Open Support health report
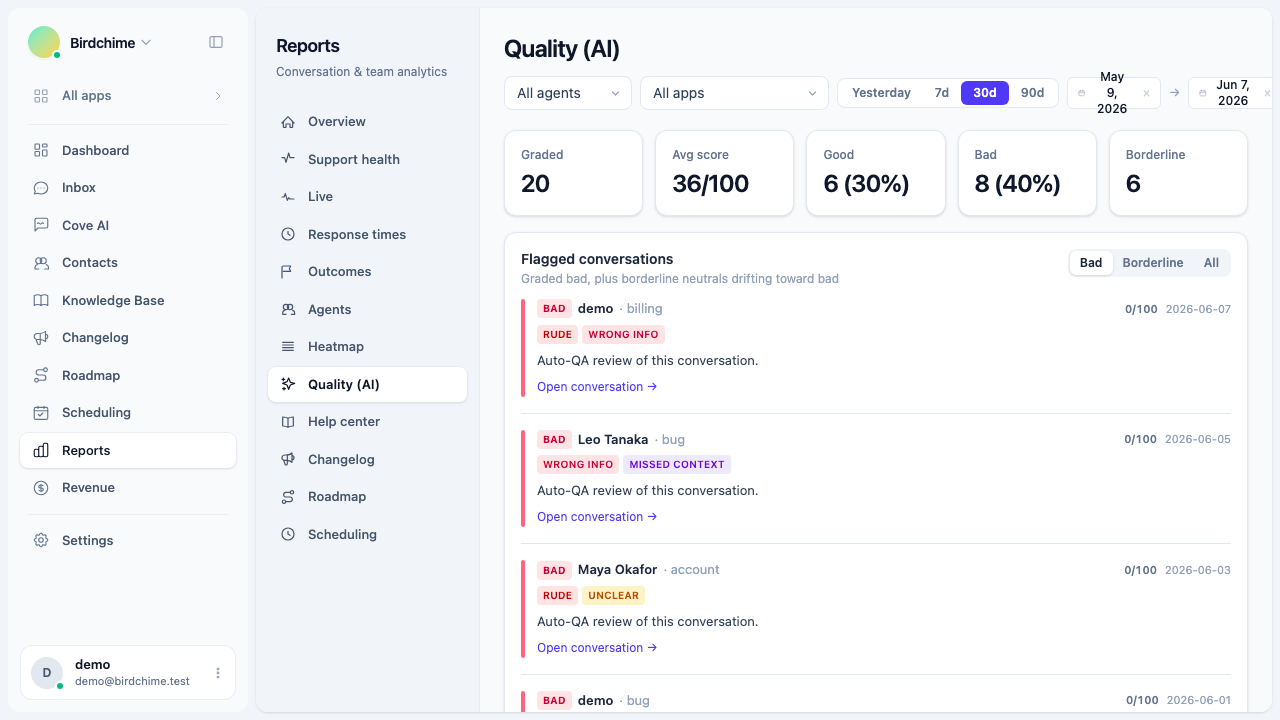1280x720 pixels. (367, 159)
